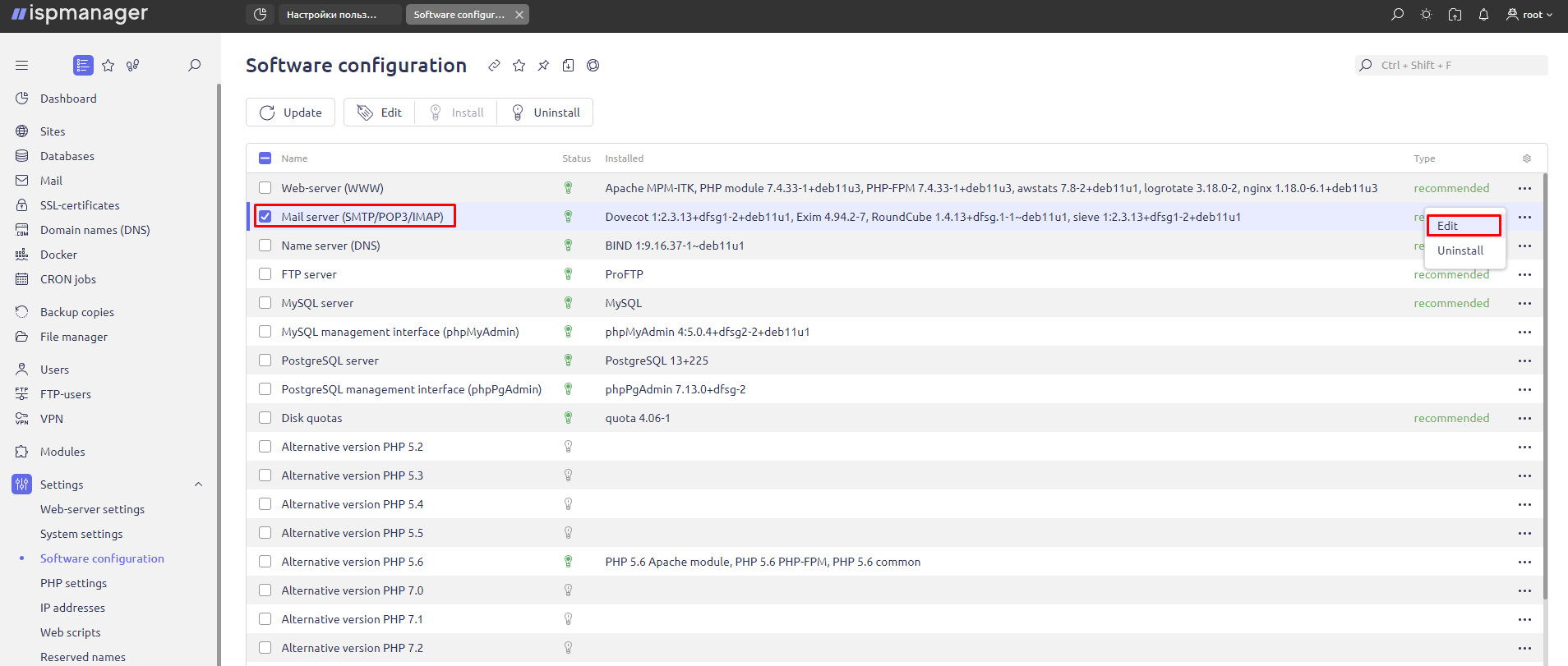Screen dimensions: 1568x666
Task: Check the FTP server checkbox
Action: coord(265,274)
